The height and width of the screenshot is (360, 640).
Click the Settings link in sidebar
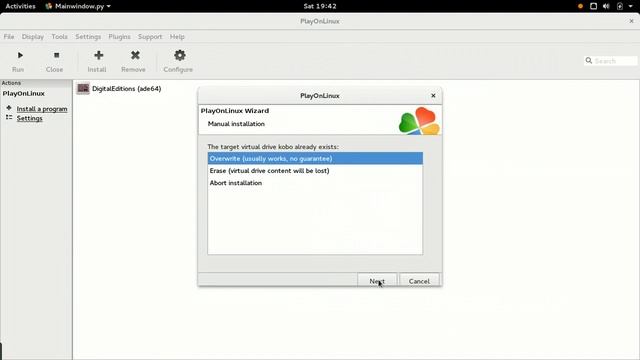click(29, 118)
